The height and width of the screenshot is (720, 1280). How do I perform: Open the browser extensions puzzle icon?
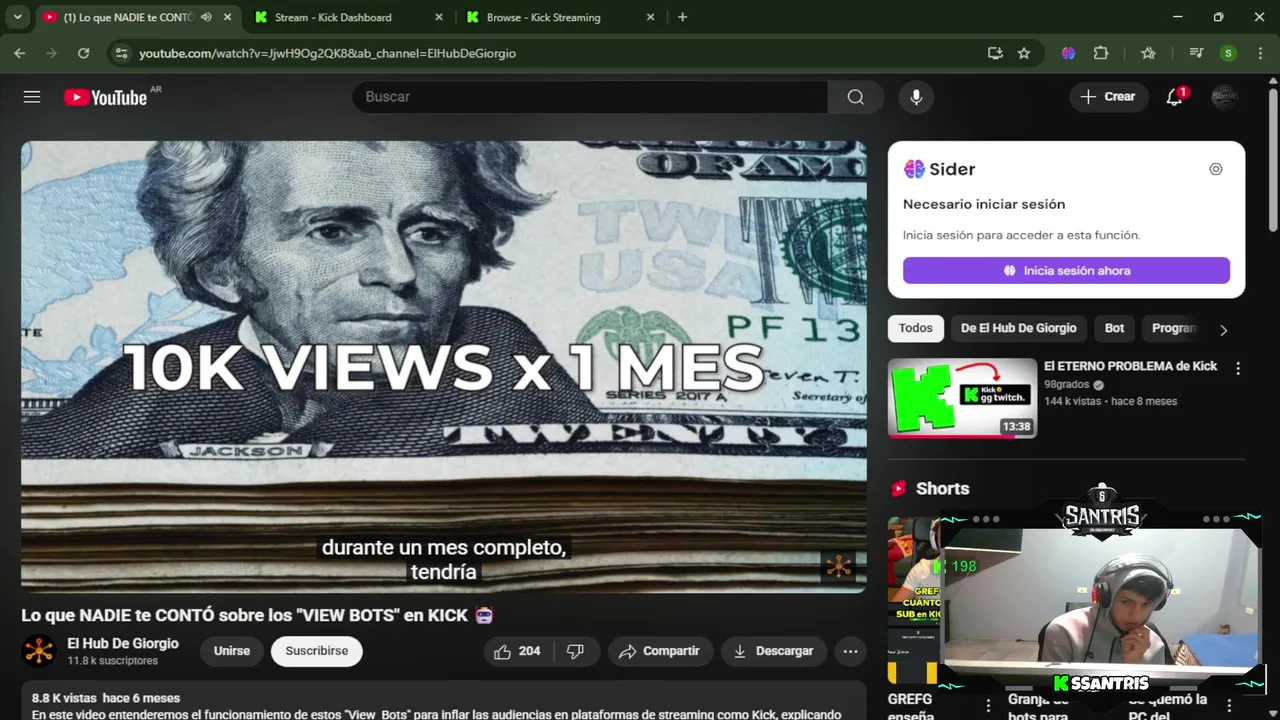[1101, 53]
